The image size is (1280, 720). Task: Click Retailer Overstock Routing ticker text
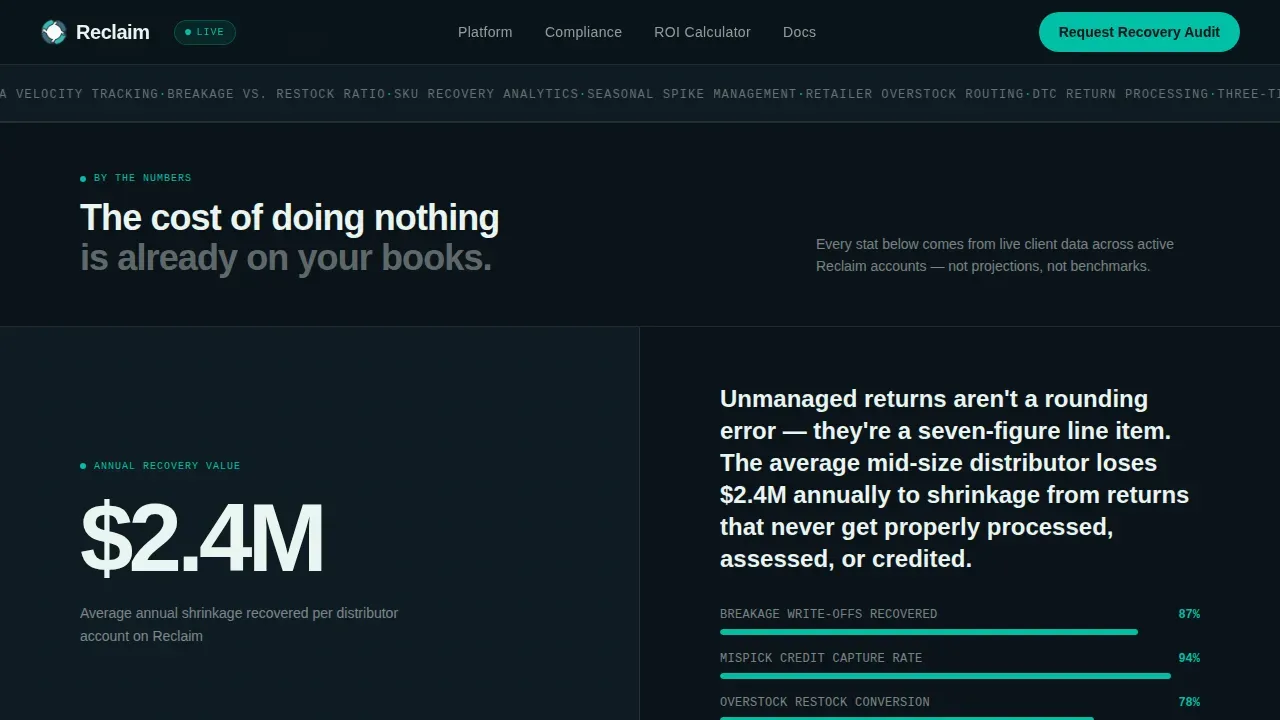click(915, 94)
